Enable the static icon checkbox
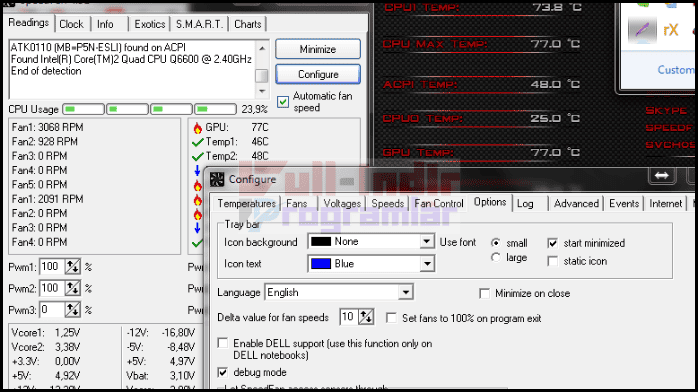The width and height of the screenshot is (698, 392). click(x=552, y=261)
